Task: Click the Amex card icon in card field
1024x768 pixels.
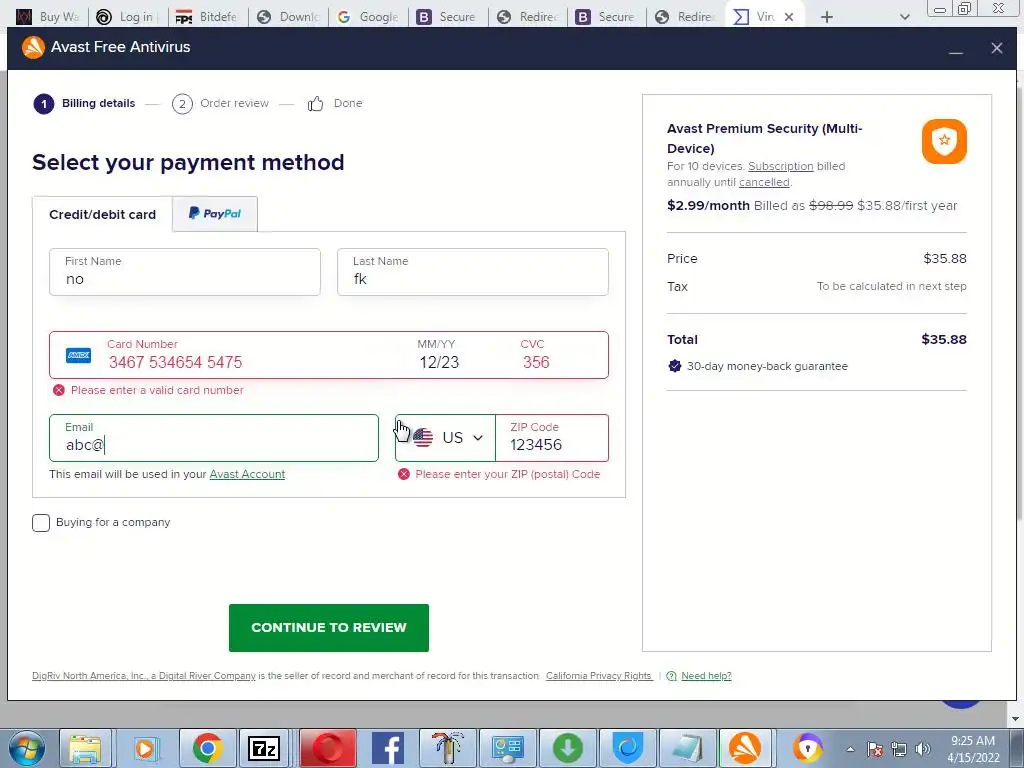Action: [78, 355]
